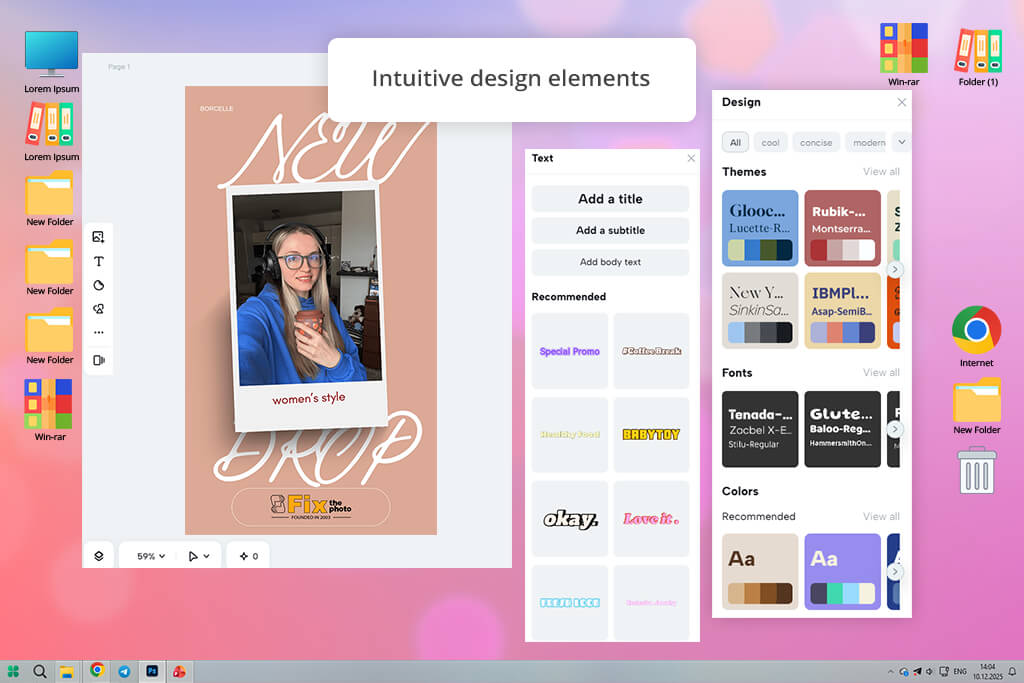The height and width of the screenshot is (683, 1024).
Task: Select the Text tool in editor toolbar
Action: coord(99,261)
